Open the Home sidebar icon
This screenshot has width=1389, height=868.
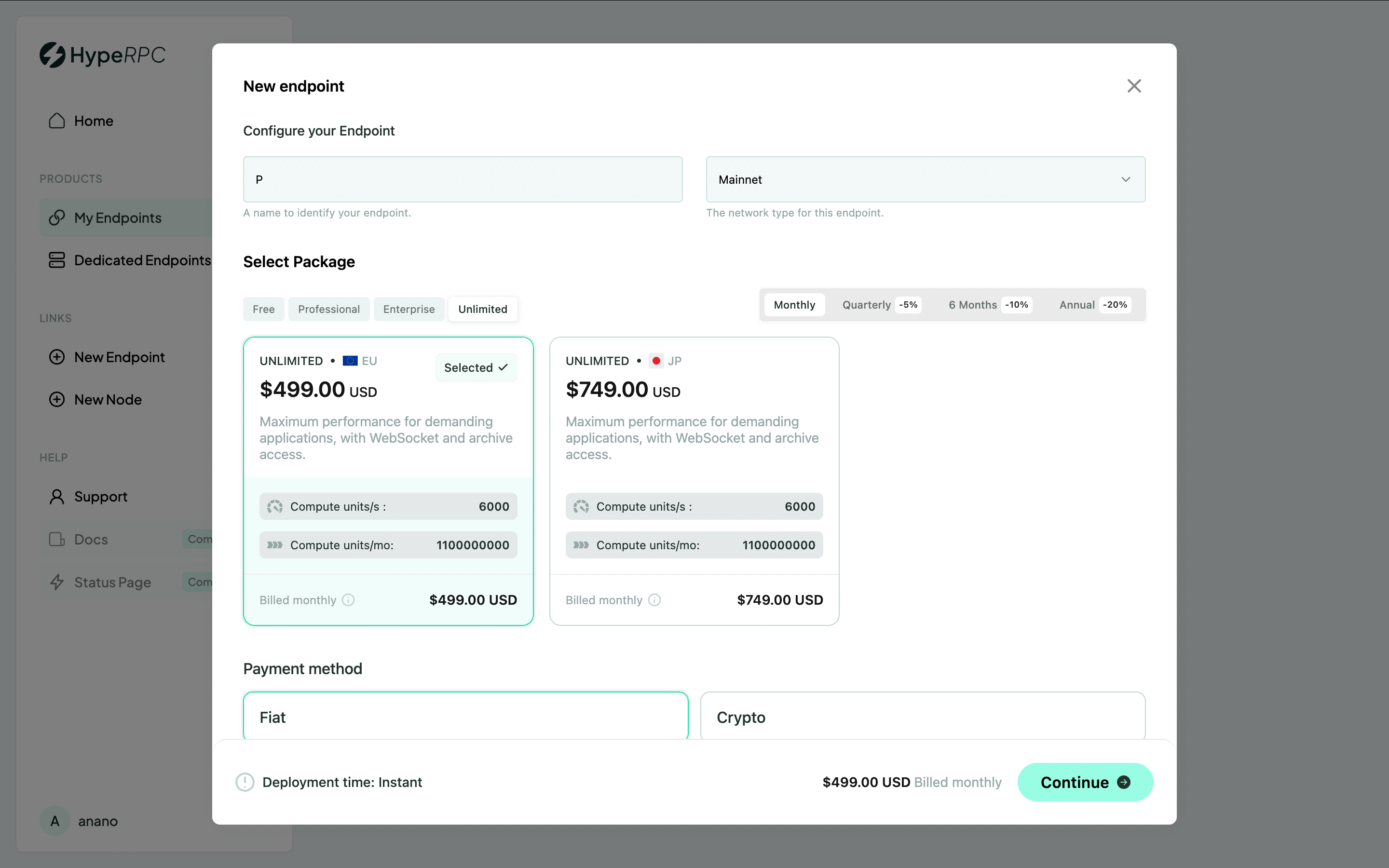(57, 121)
